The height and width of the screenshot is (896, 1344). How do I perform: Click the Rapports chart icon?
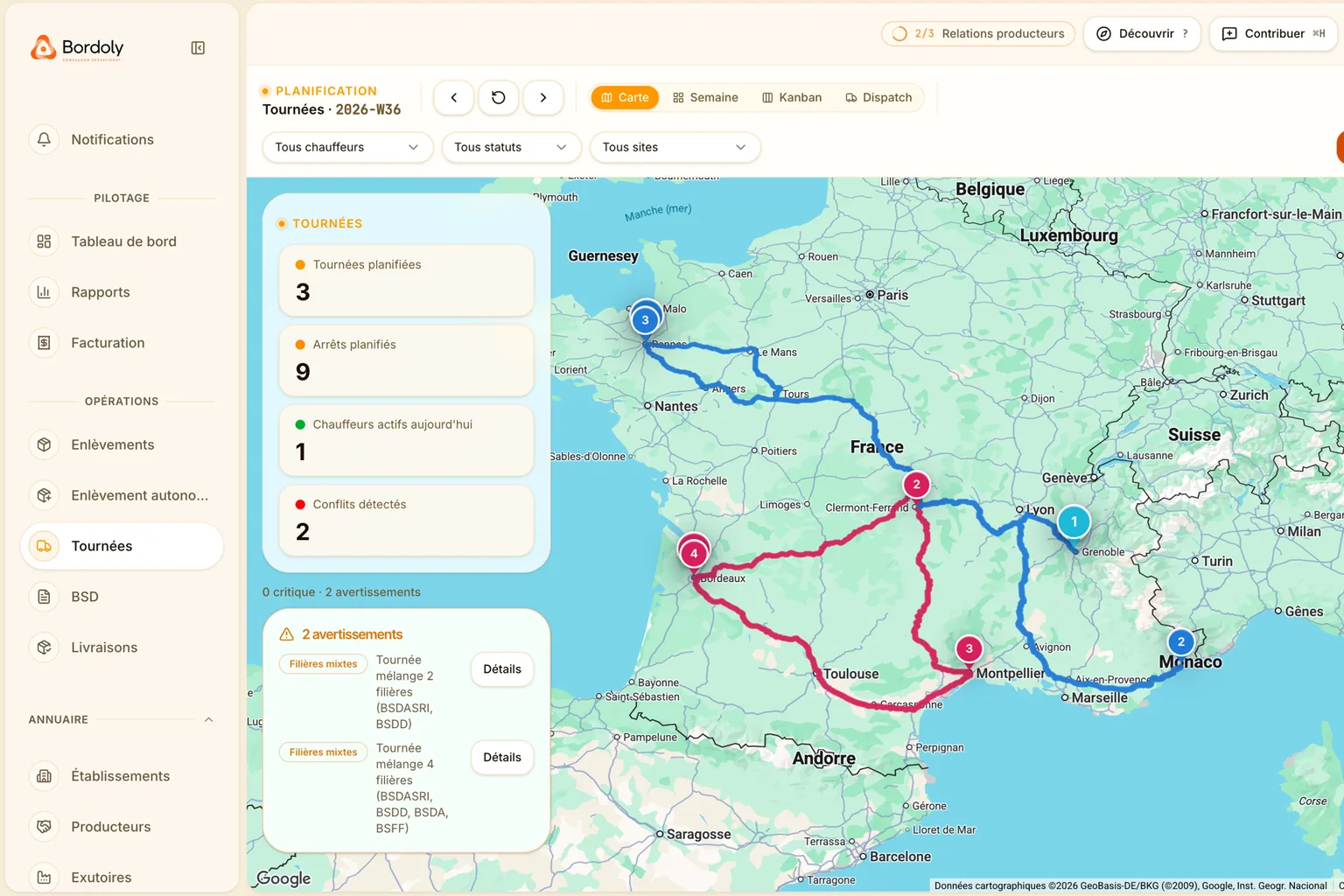pyautogui.click(x=44, y=292)
